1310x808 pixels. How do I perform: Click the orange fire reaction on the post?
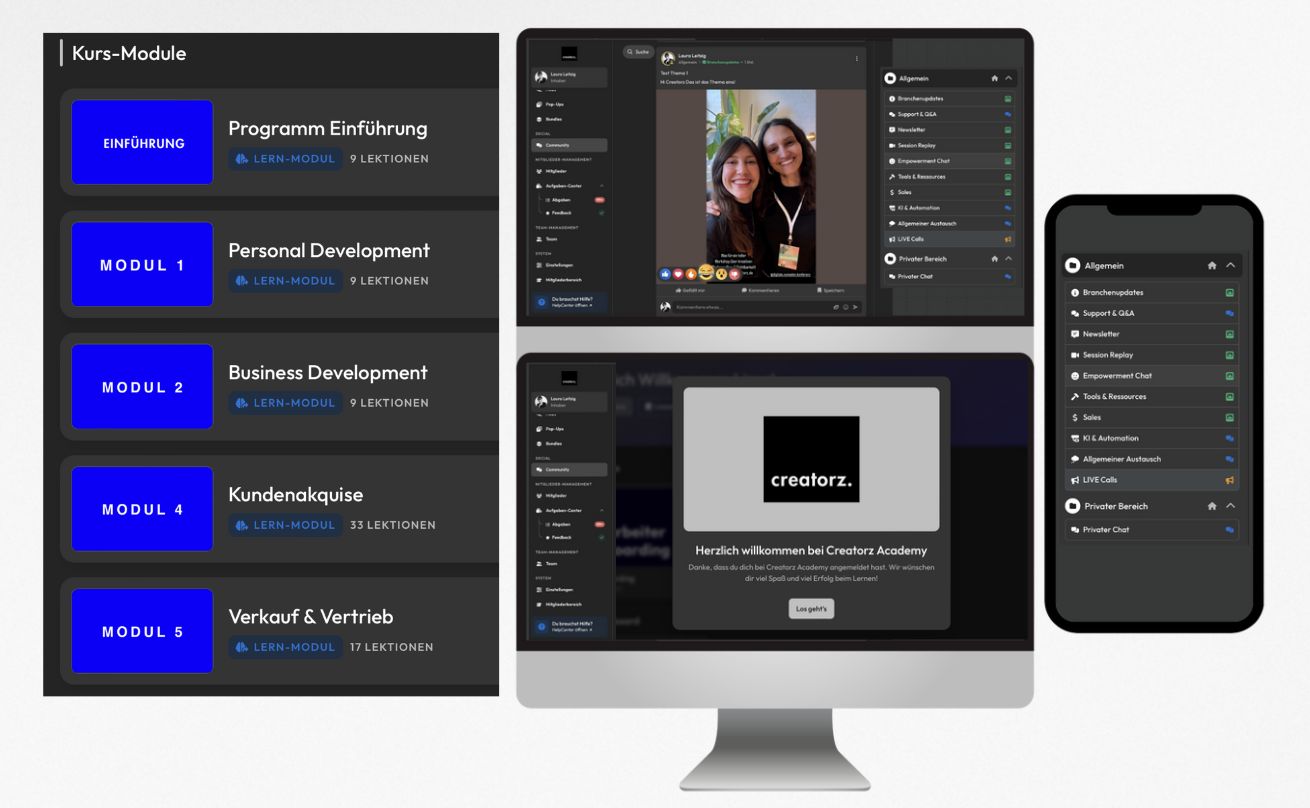coord(692,273)
